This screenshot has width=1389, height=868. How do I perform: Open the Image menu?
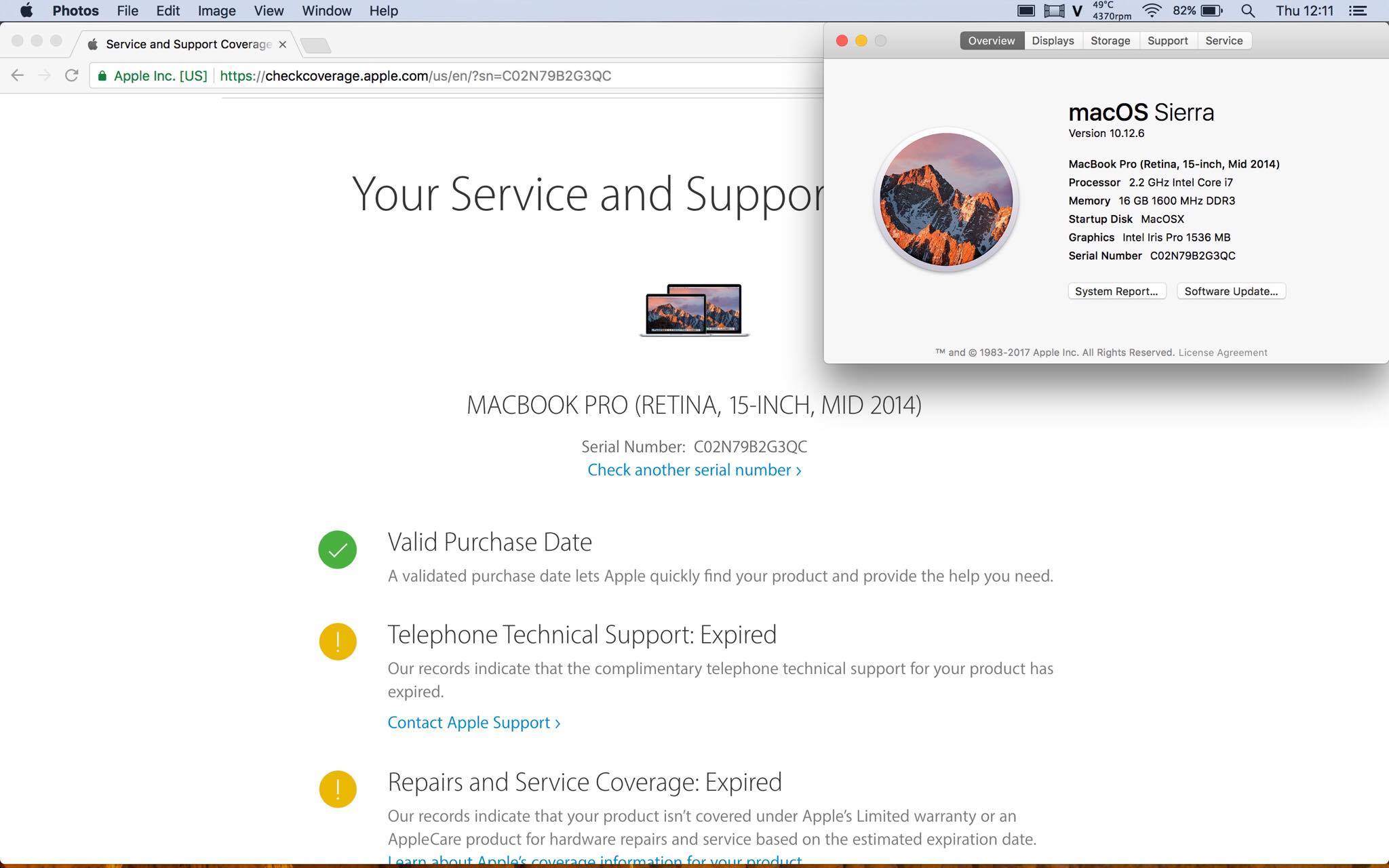point(216,11)
